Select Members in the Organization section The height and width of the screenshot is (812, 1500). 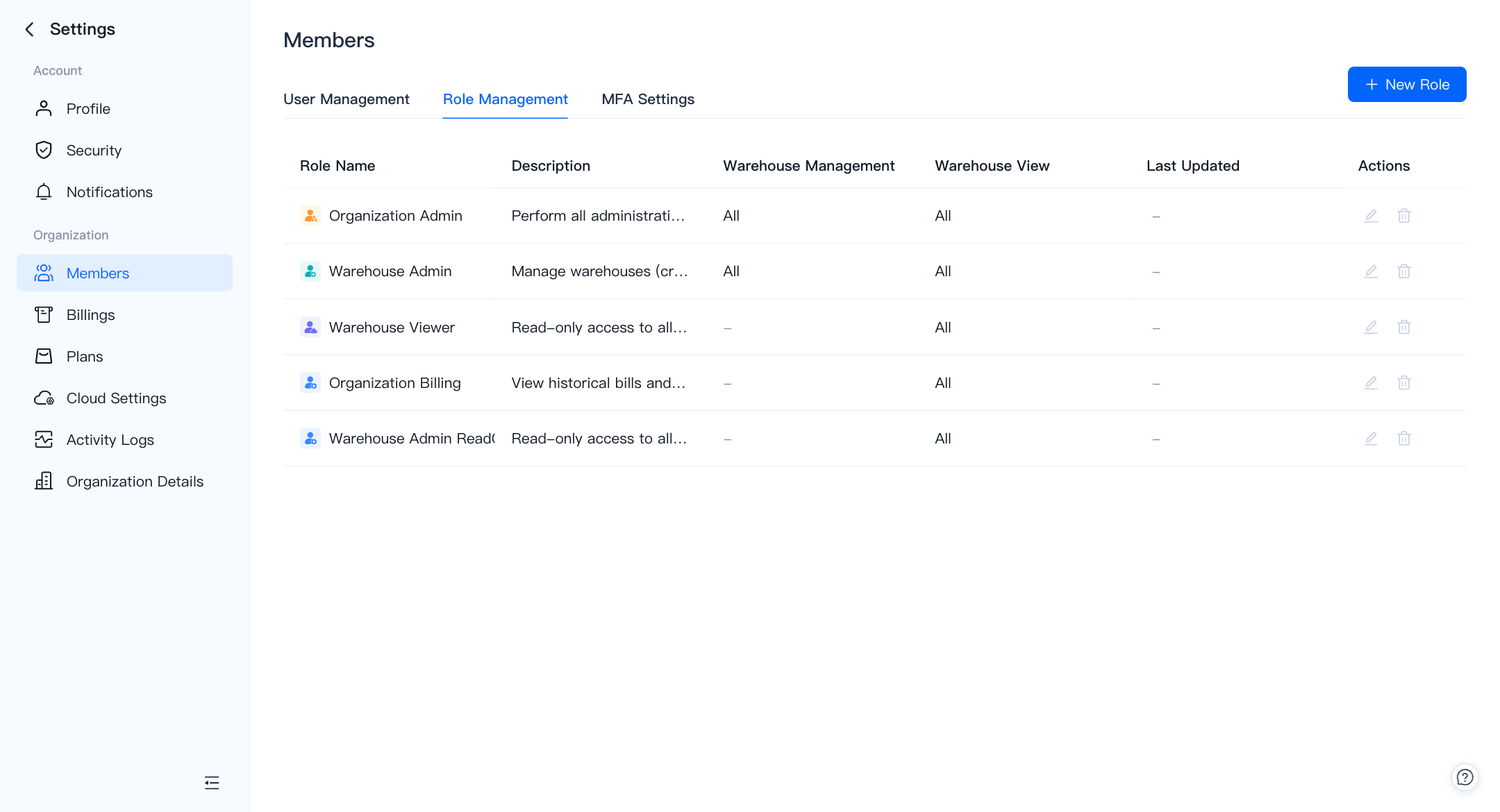[97, 273]
